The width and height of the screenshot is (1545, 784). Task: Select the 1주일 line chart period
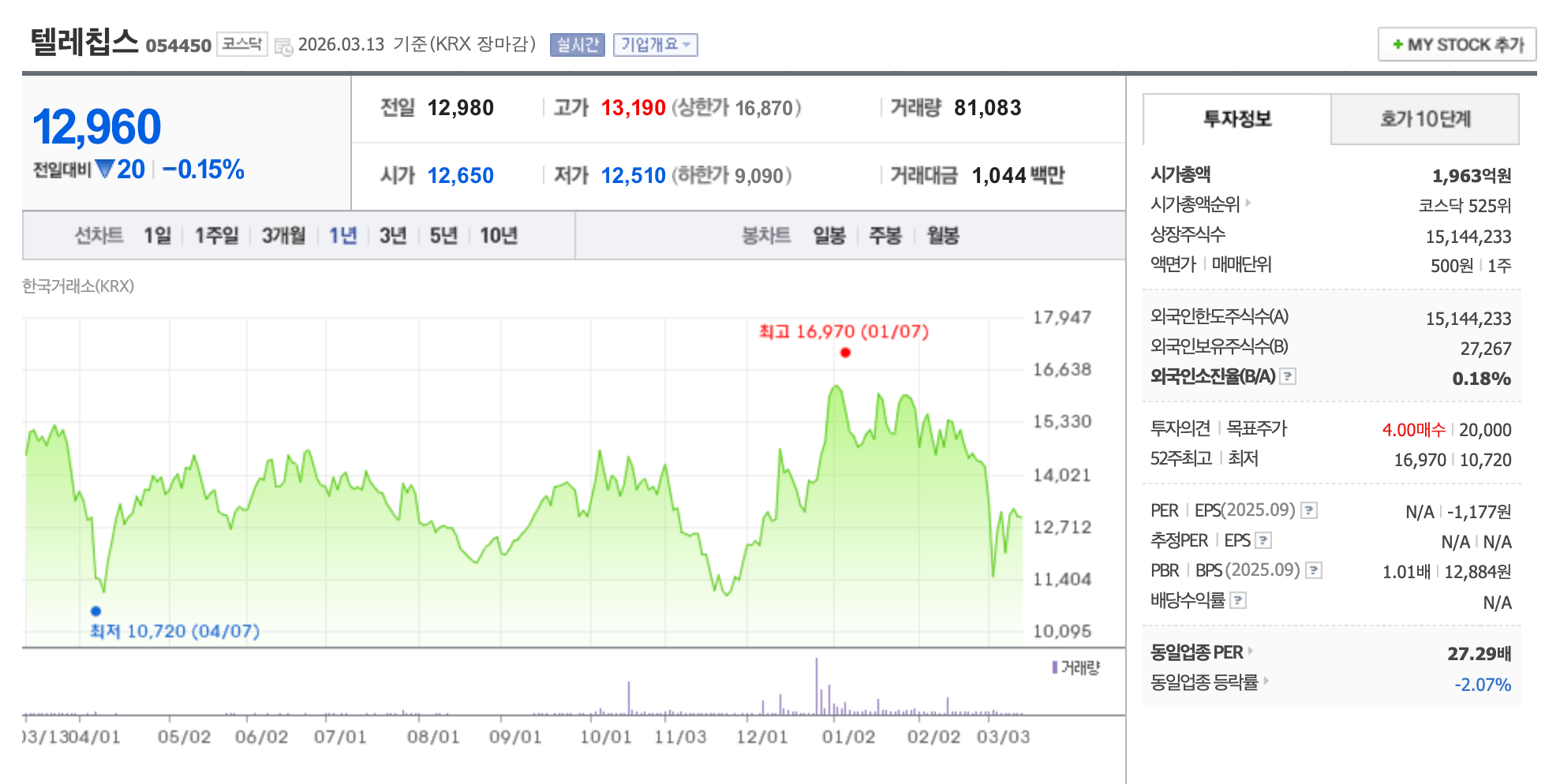(216, 235)
